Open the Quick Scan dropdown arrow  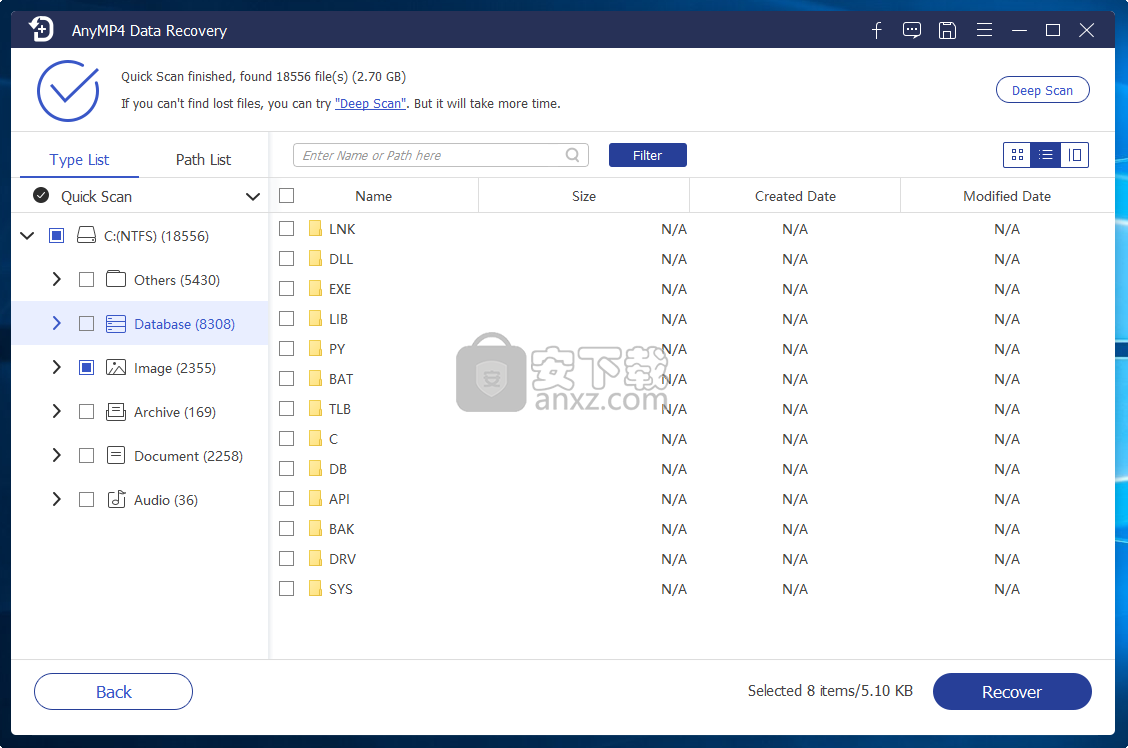[252, 197]
